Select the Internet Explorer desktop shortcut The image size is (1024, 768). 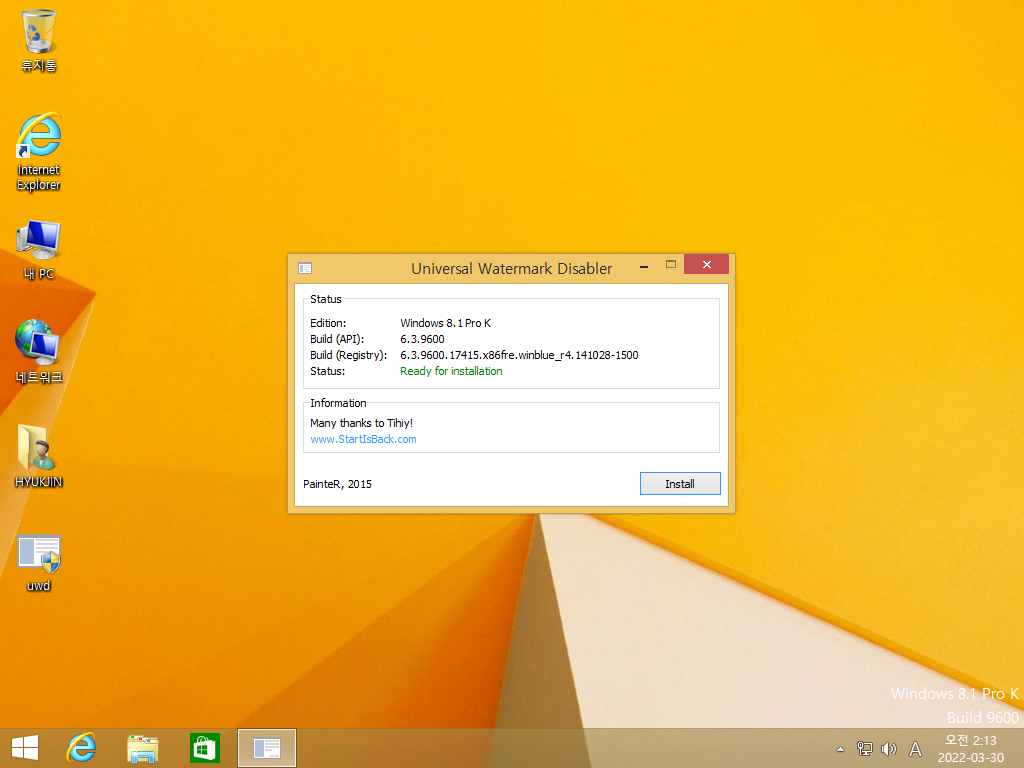click(39, 152)
